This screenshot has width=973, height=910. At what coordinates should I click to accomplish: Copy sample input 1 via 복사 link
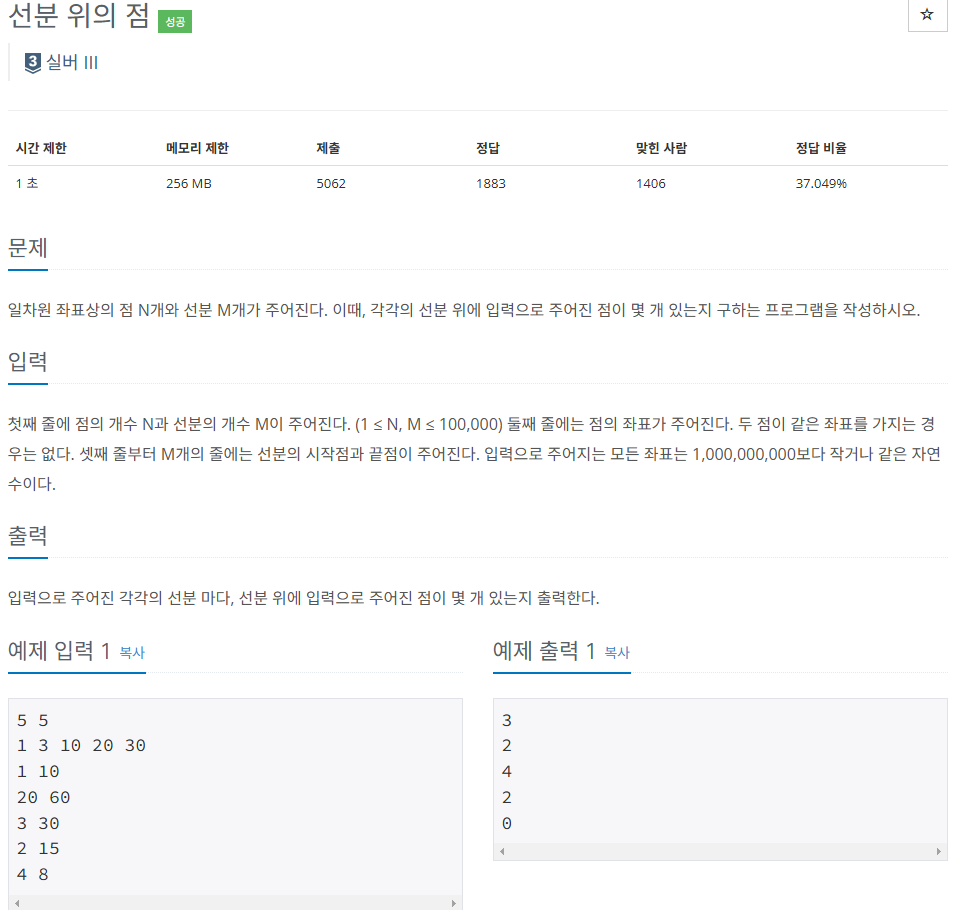132,652
